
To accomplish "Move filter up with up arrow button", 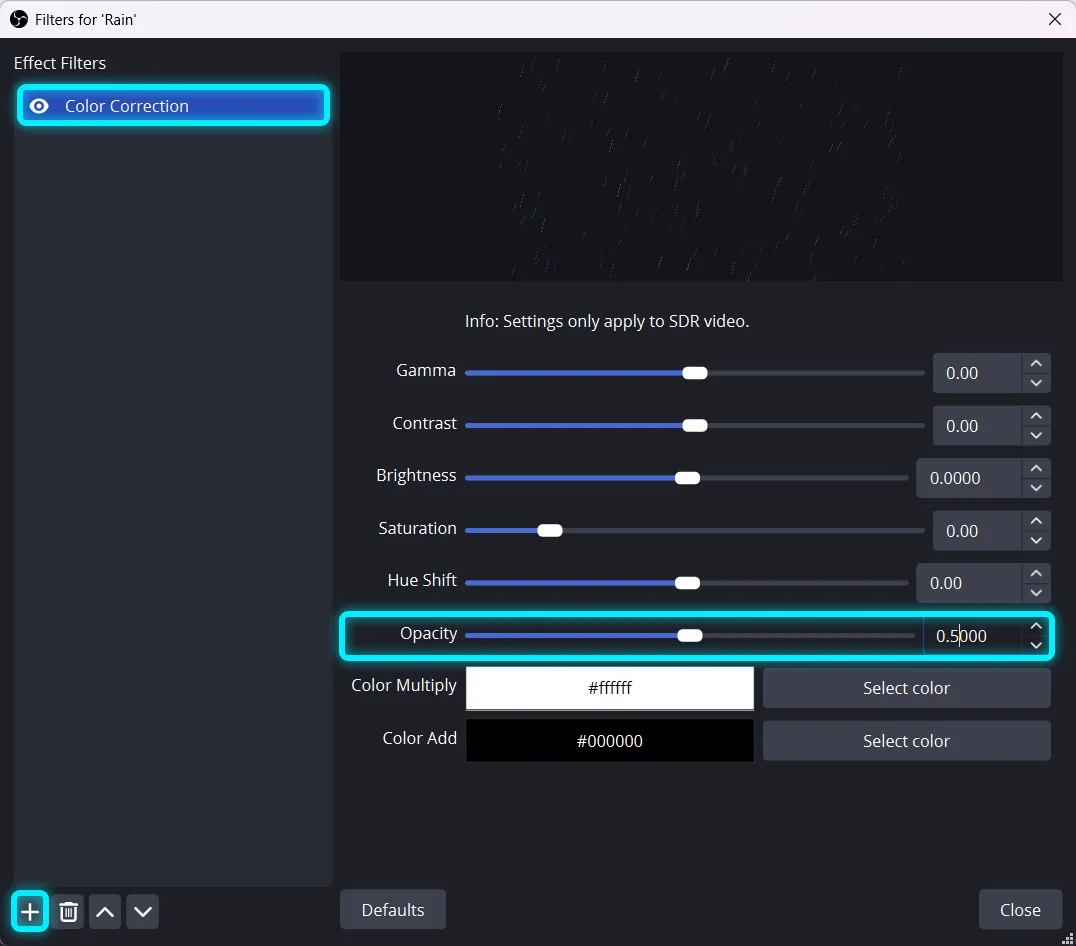I will coord(105,912).
